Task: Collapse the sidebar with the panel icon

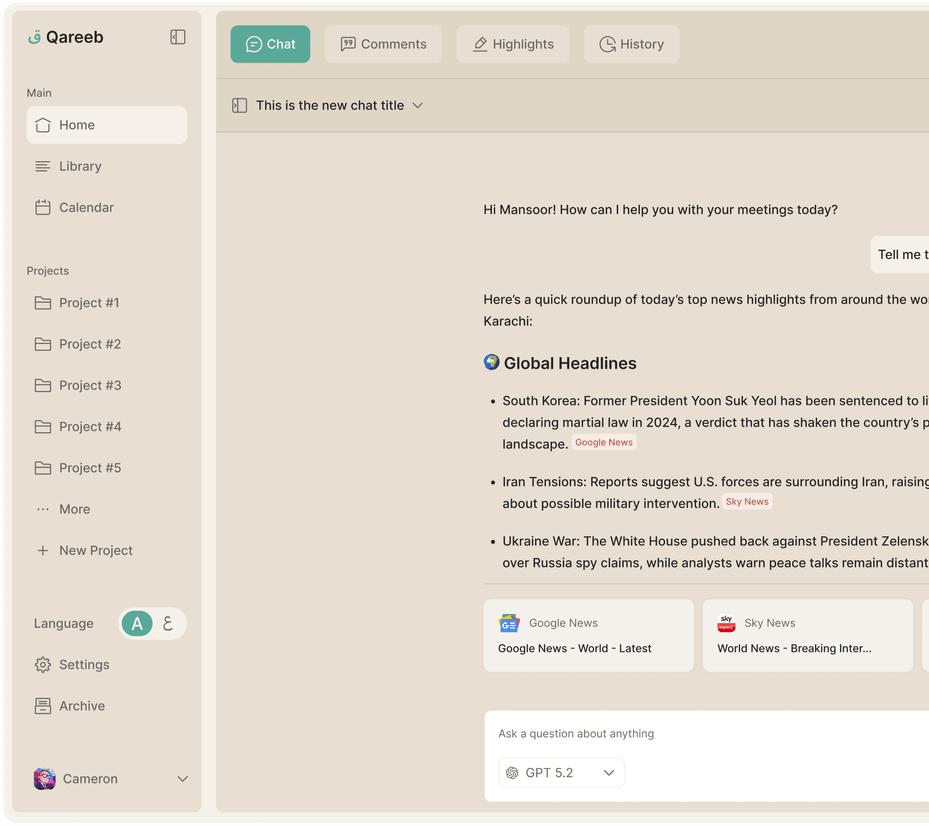Action: 178,37
